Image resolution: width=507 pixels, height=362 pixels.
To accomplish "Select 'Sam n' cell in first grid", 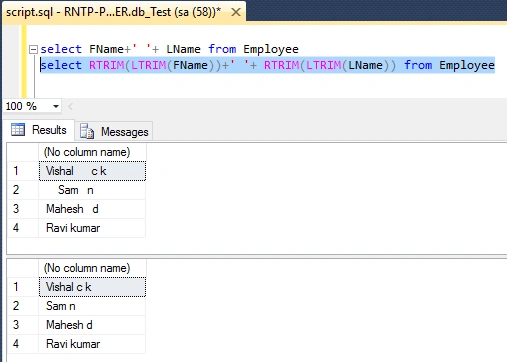I will pyautogui.click(x=92, y=190).
